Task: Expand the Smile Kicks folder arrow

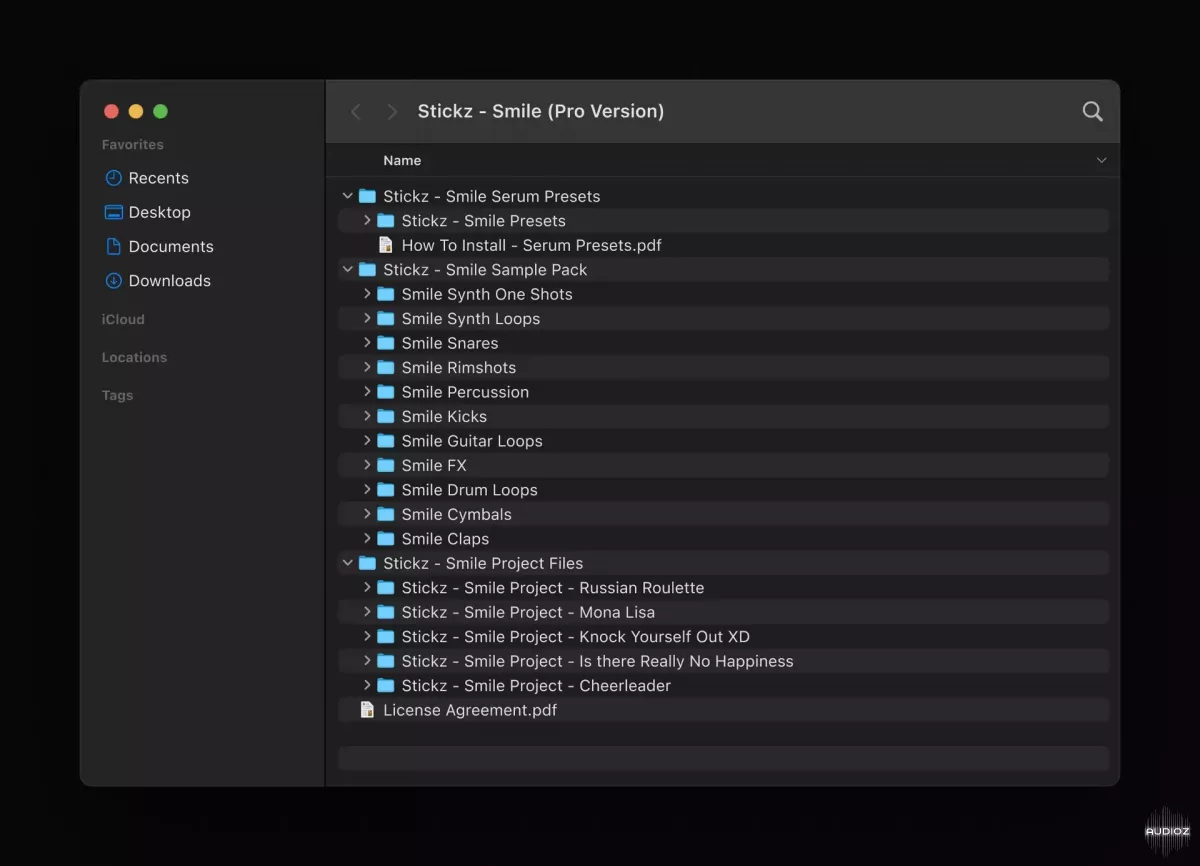Action: click(367, 416)
